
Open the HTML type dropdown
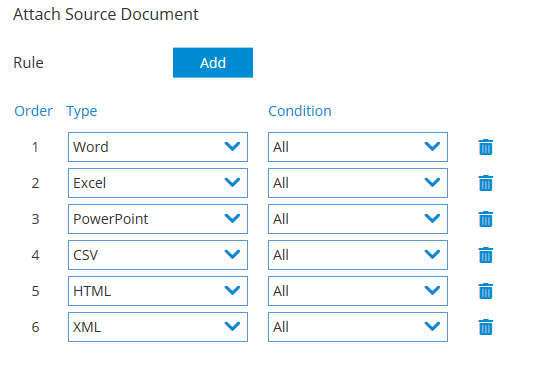(x=158, y=291)
